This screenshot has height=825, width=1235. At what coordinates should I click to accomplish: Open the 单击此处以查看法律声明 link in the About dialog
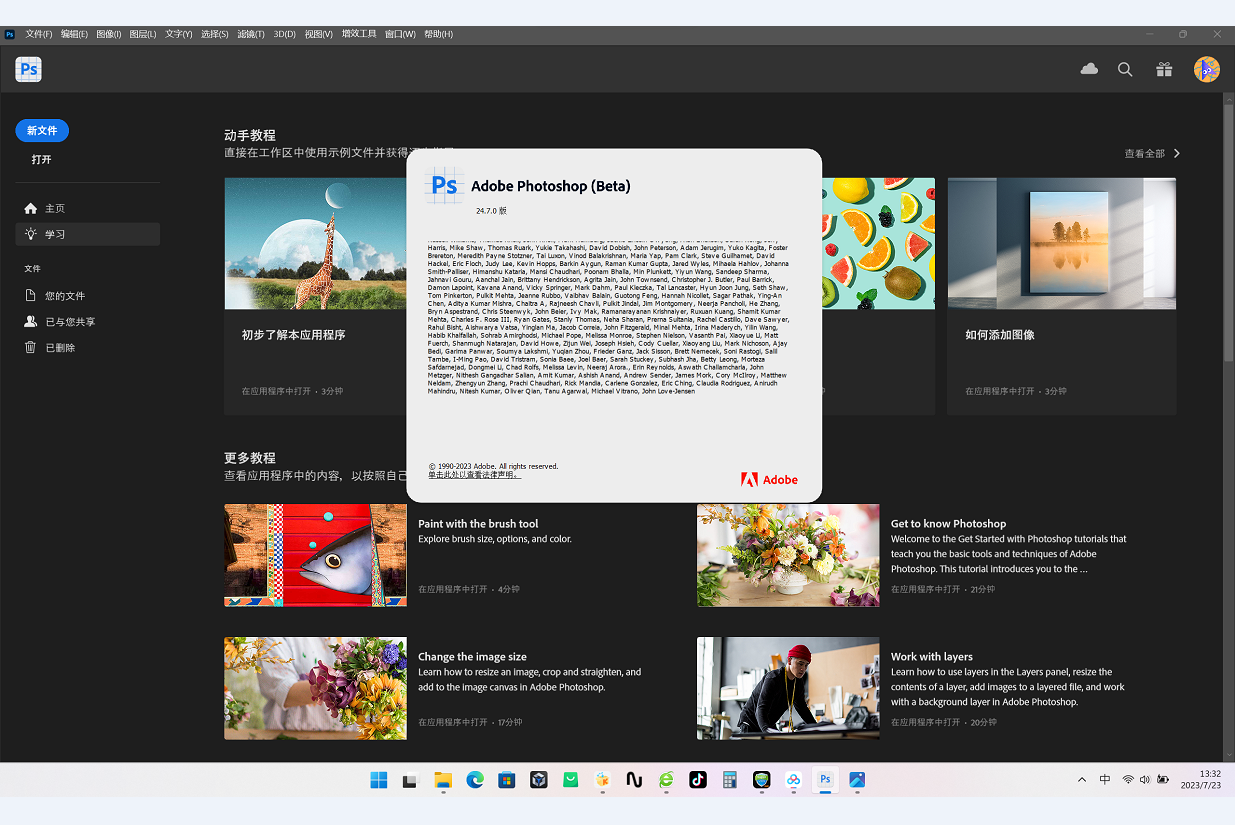coord(474,474)
